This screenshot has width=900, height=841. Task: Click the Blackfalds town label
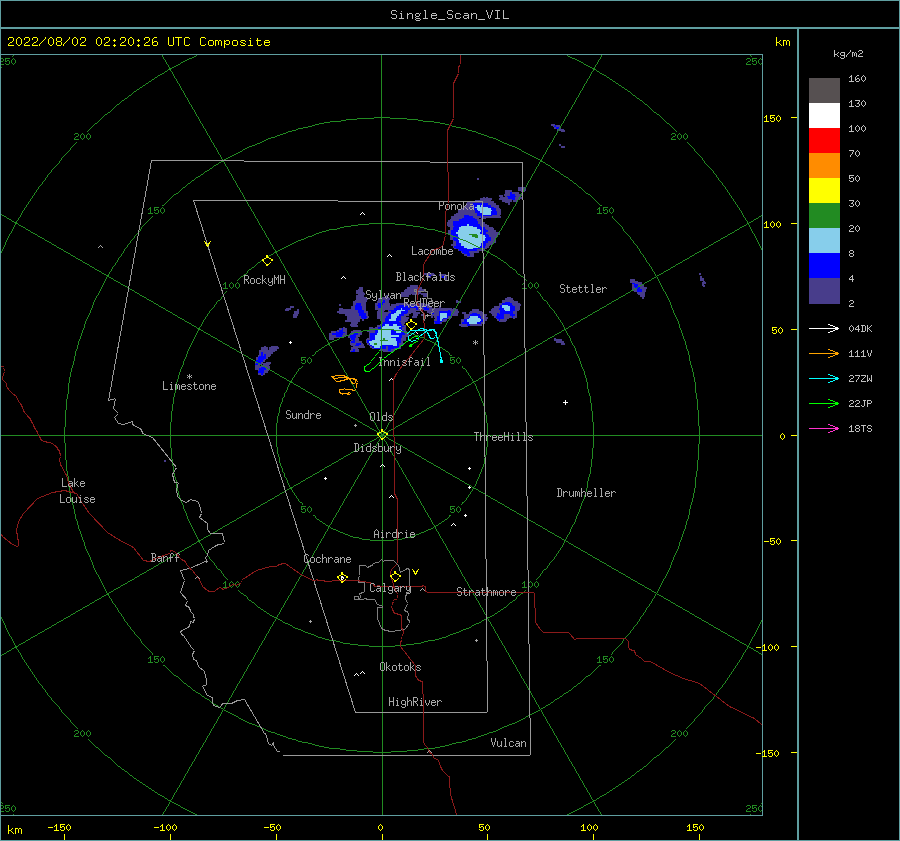point(425,277)
